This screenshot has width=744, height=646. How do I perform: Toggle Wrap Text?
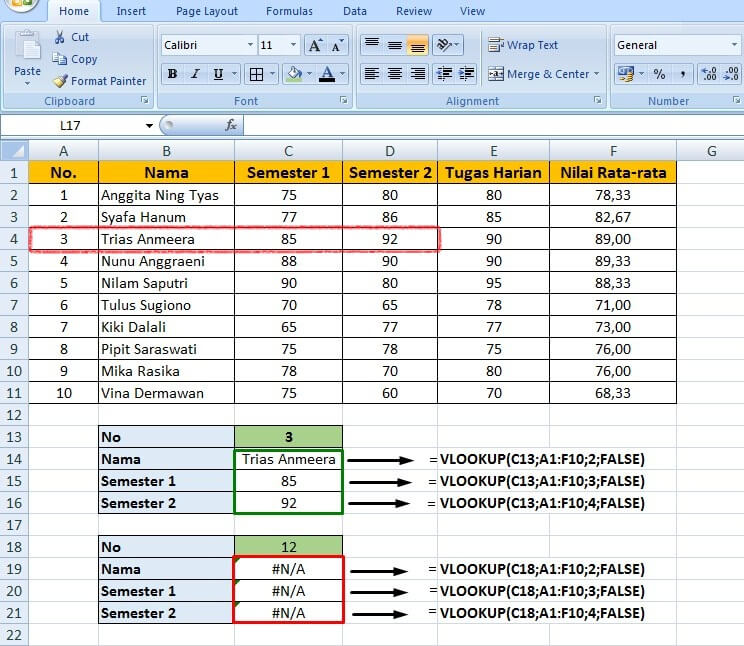tap(523, 45)
